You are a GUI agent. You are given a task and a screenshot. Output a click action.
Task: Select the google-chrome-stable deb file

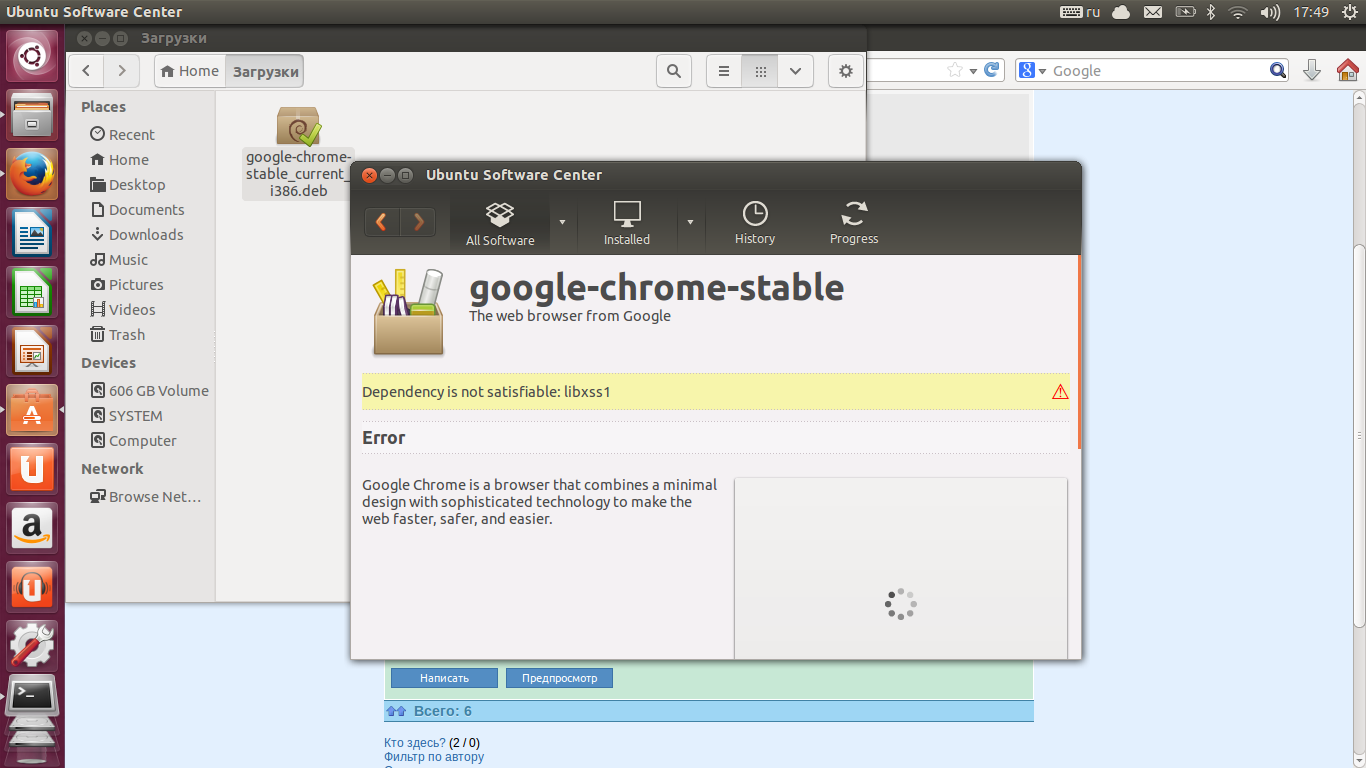pos(298,150)
